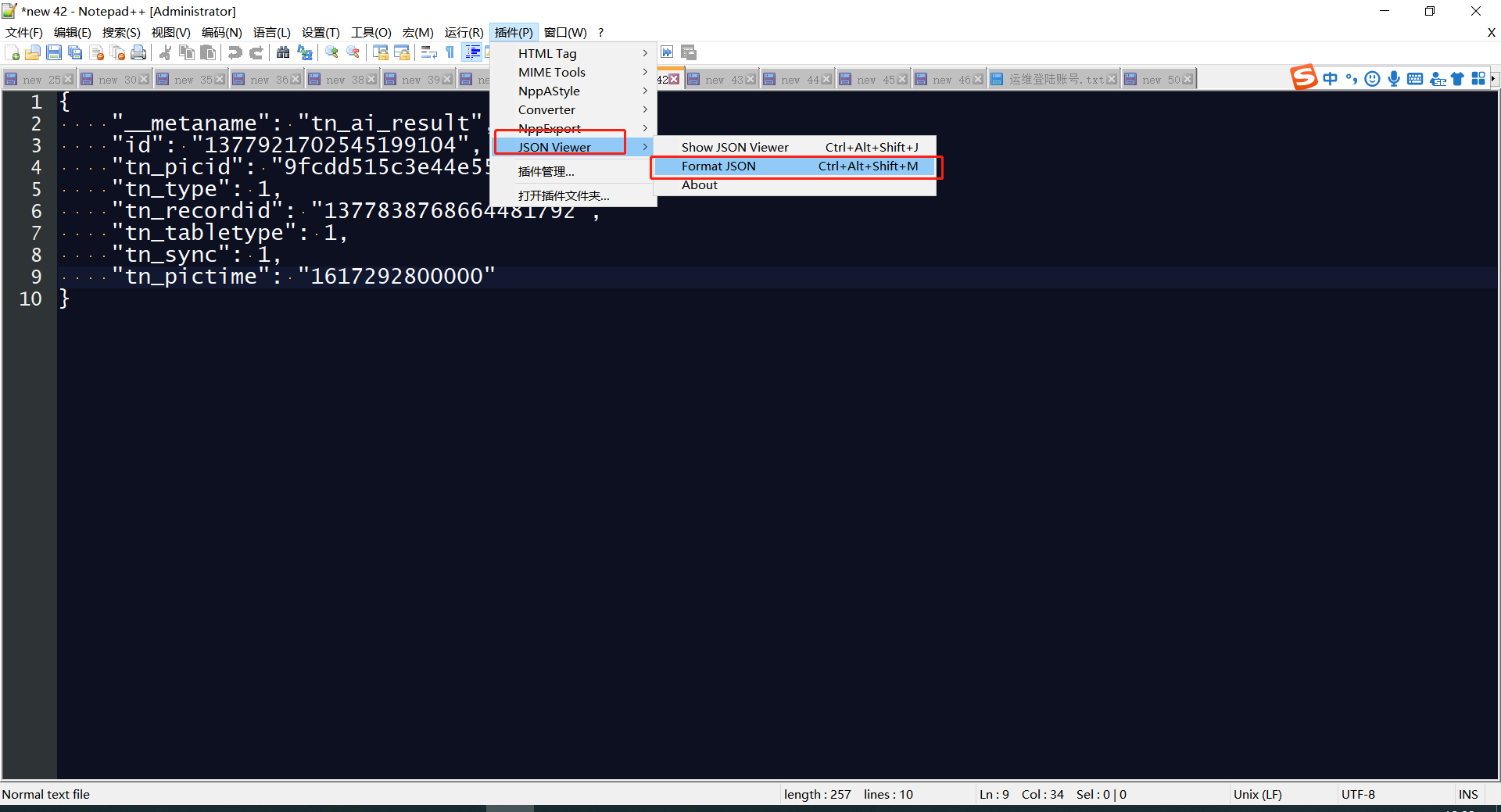Click the tab bar right scroll arrow
The height and width of the screenshot is (812, 1501).
[x=1494, y=78]
